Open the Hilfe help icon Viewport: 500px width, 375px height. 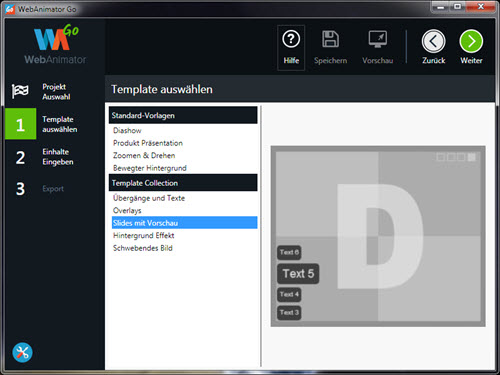point(291,39)
